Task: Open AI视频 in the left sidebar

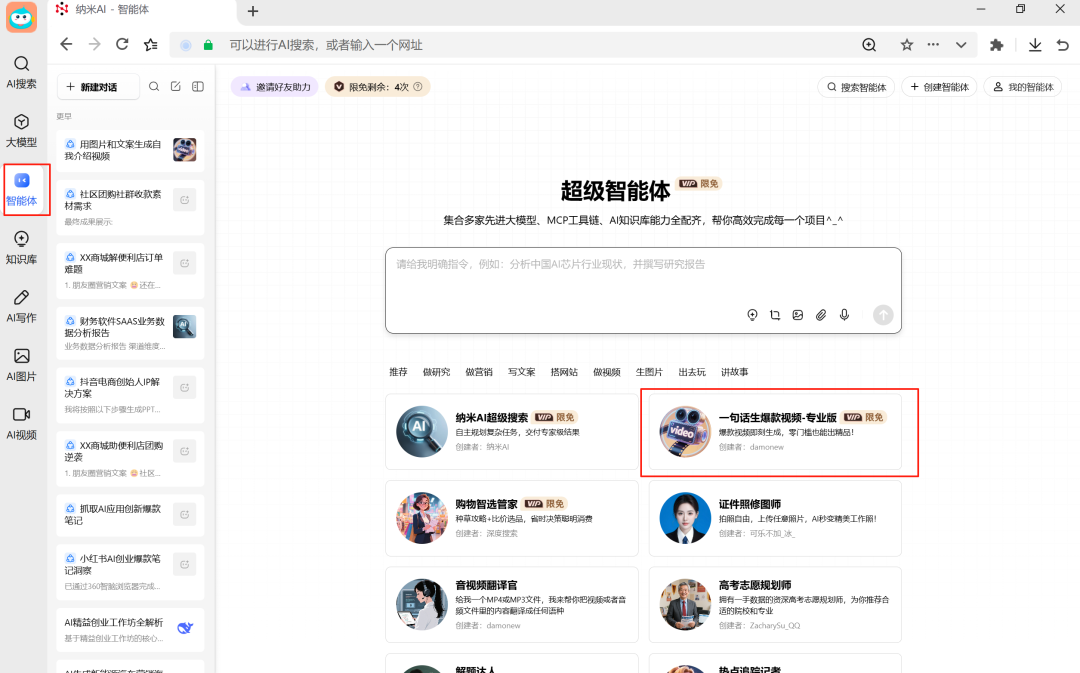Action: [x=21, y=424]
